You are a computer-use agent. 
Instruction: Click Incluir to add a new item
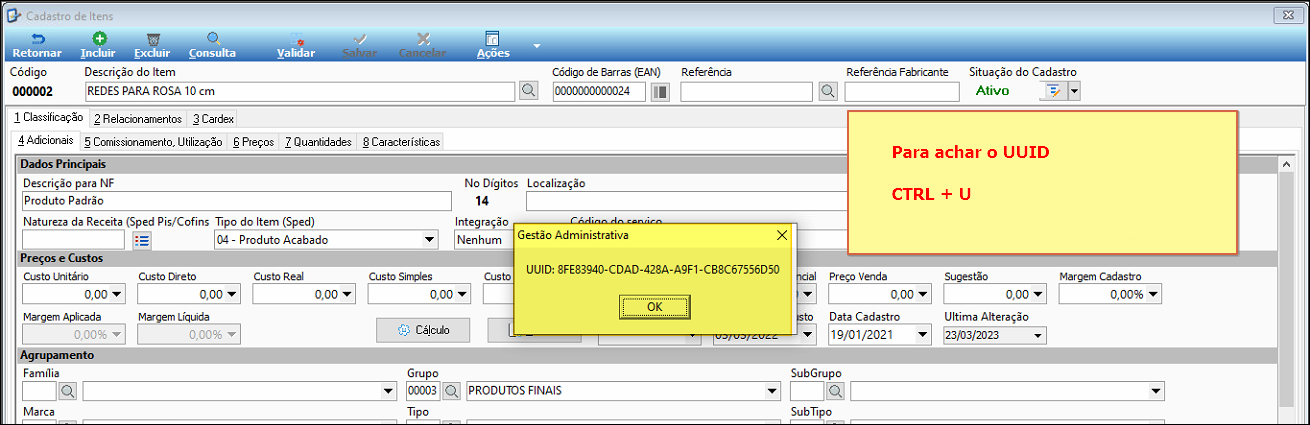98,45
